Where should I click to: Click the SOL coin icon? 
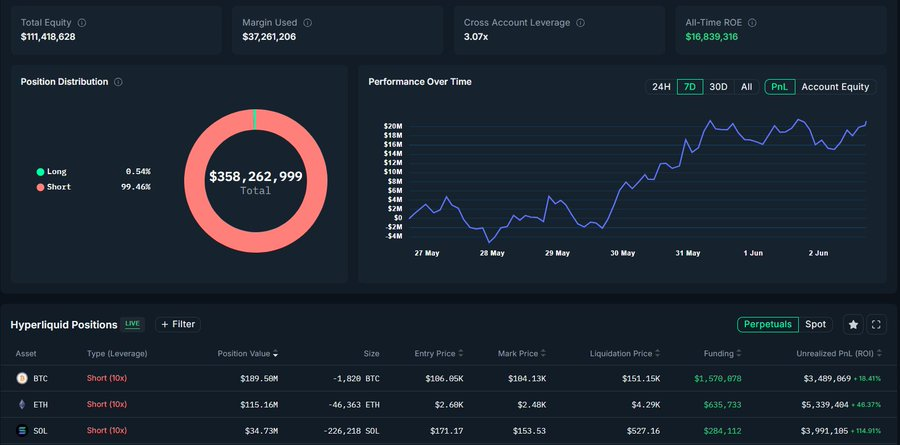tap(22, 430)
